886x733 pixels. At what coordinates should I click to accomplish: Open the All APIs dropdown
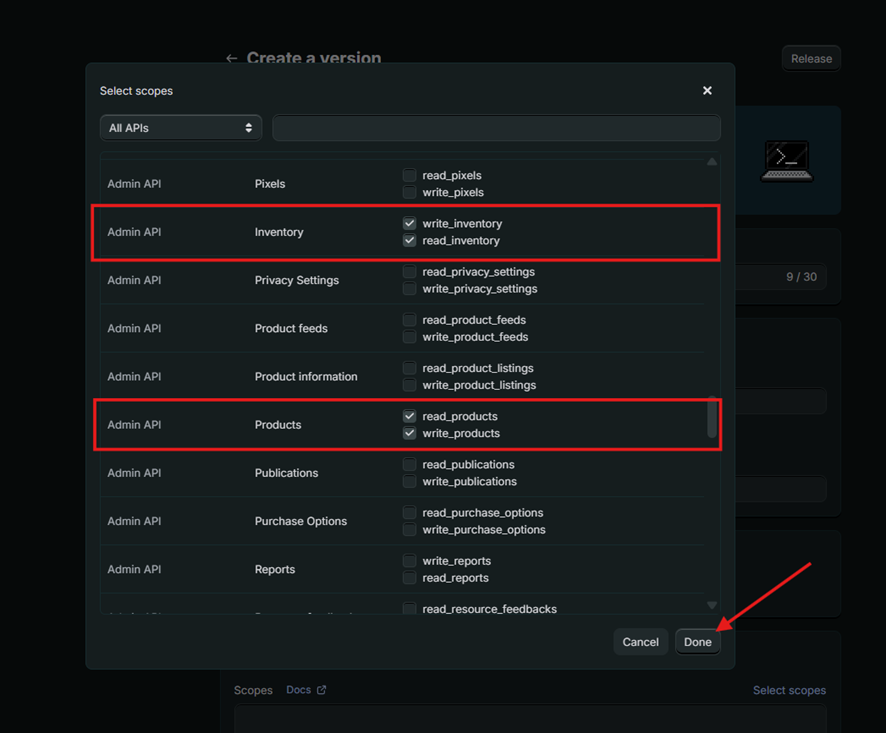click(x=181, y=128)
